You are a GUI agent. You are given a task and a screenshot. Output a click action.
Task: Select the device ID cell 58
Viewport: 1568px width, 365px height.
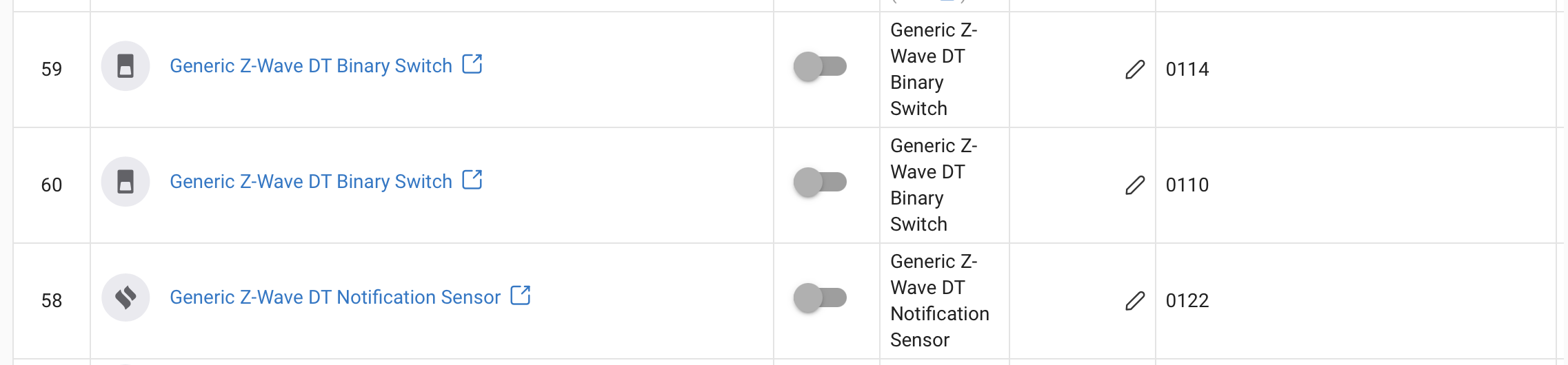(52, 301)
